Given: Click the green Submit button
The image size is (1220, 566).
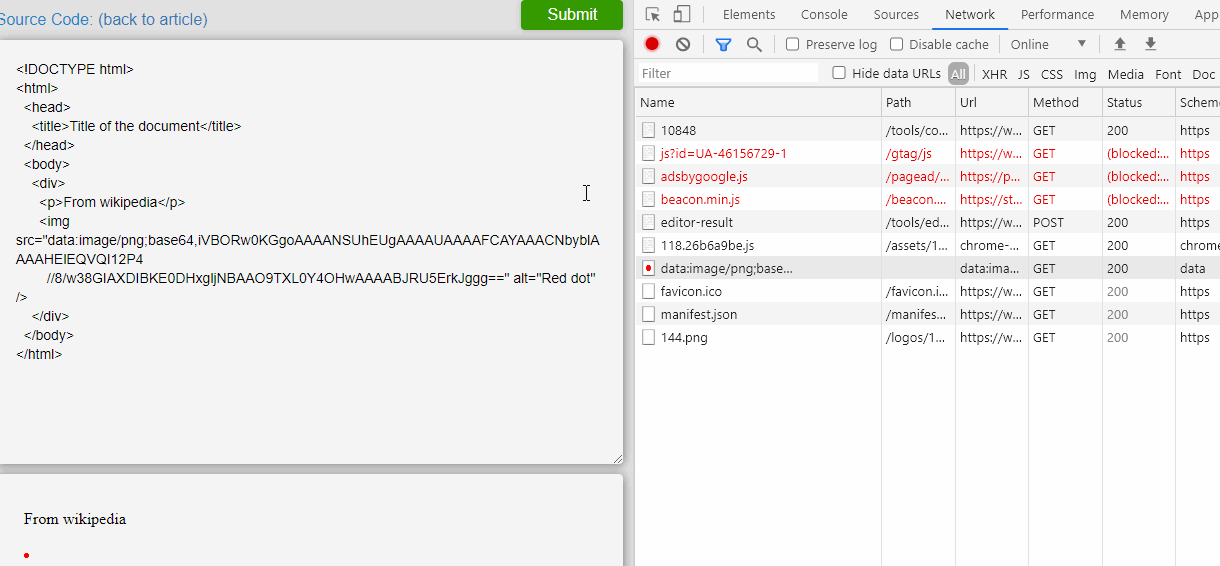Looking at the screenshot, I should (572, 14).
